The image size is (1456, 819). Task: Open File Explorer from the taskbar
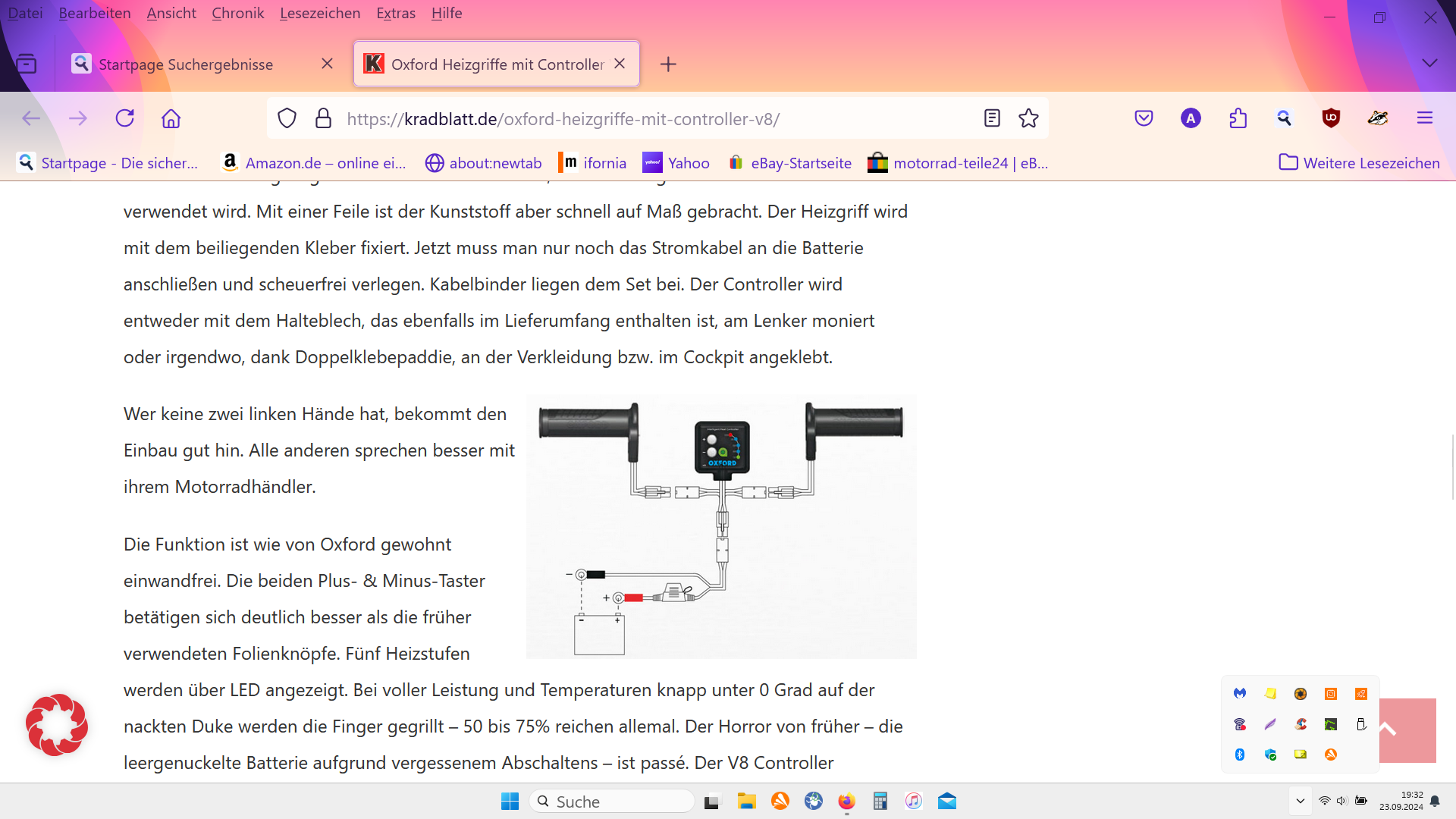(747, 801)
